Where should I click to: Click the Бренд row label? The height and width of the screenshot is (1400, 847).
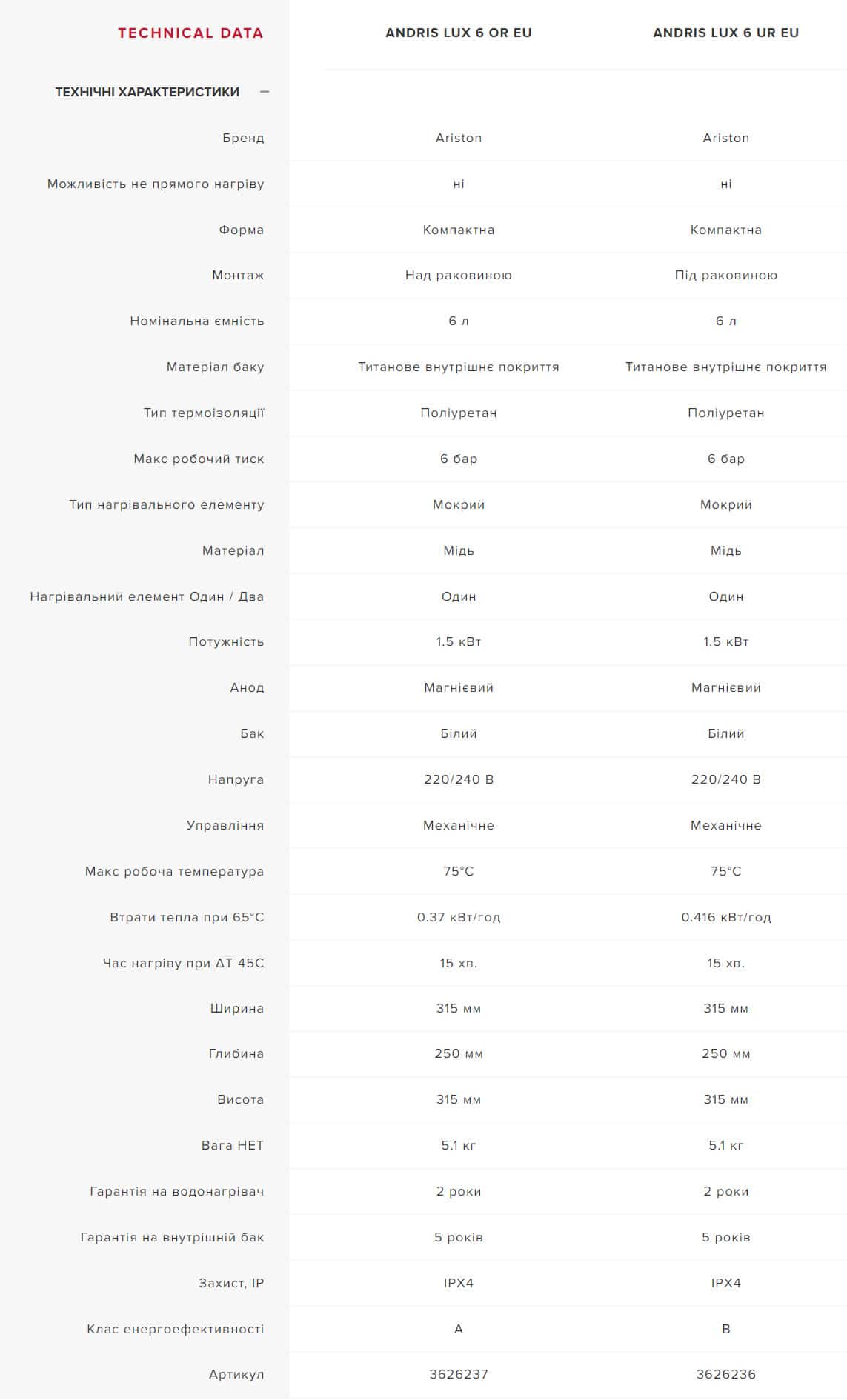pyautogui.click(x=243, y=138)
